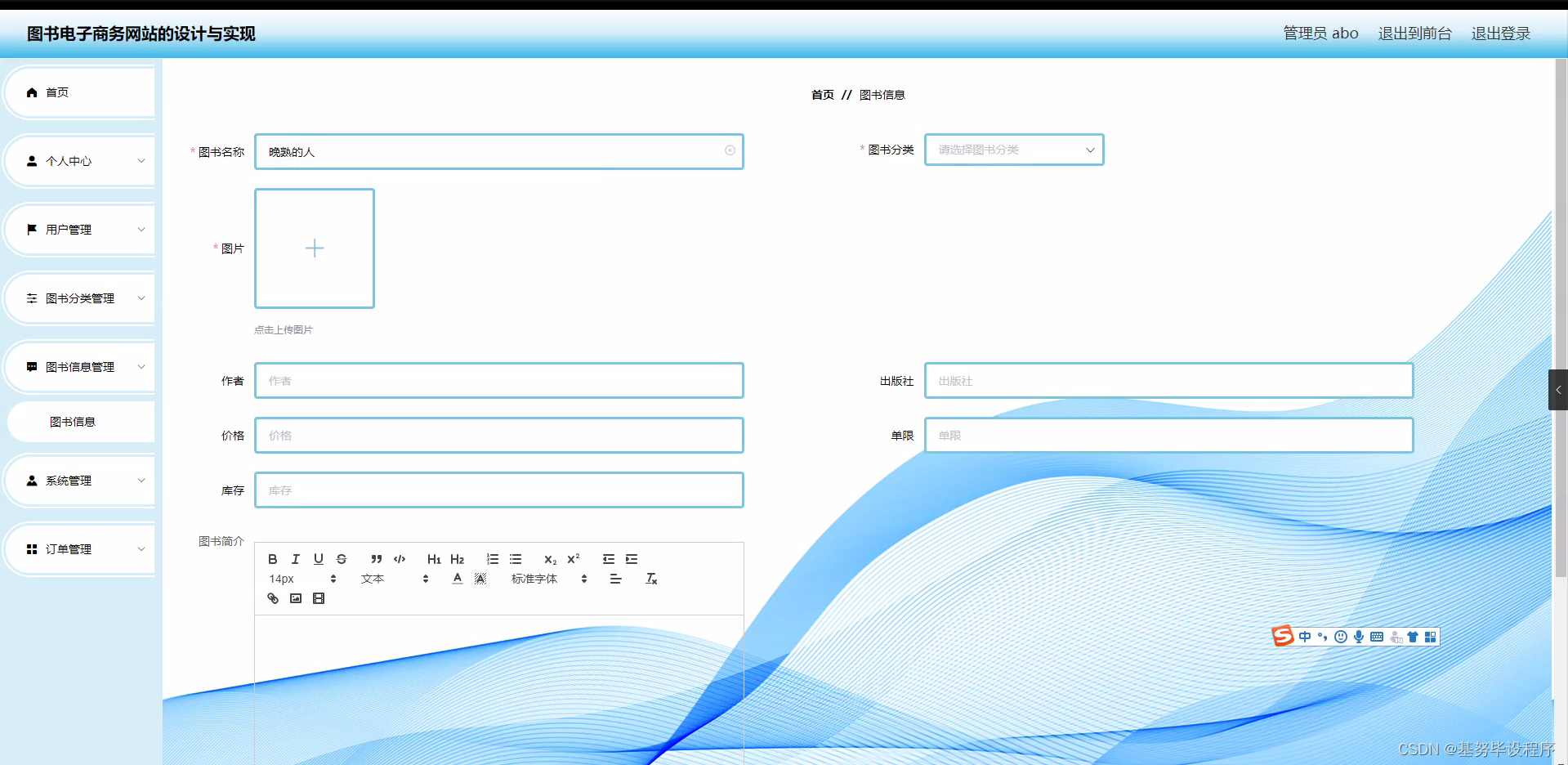Collapse the 图书信息管理 sidebar section
The height and width of the screenshot is (765, 1568).
(x=79, y=367)
